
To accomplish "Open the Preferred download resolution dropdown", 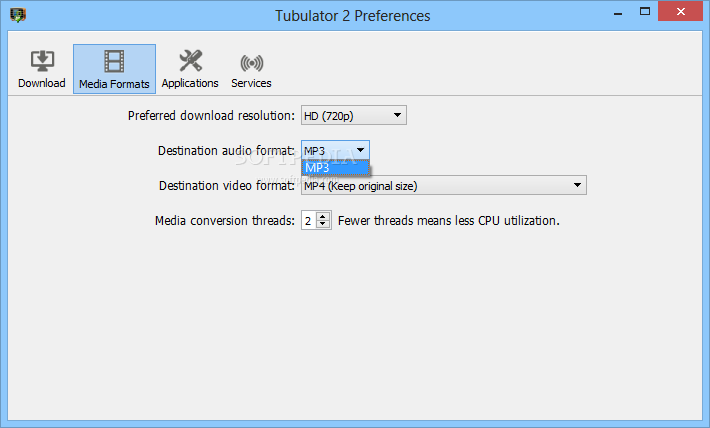I will click(354, 115).
